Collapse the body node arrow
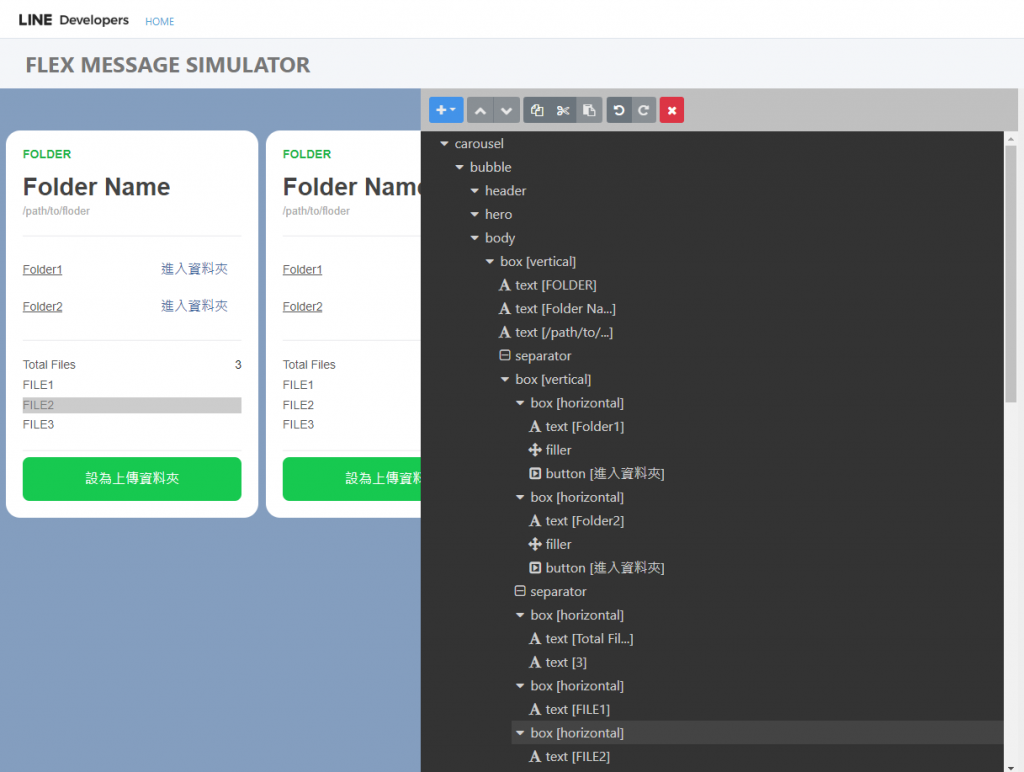Screen dimensions: 1024x772 [475, 238]
